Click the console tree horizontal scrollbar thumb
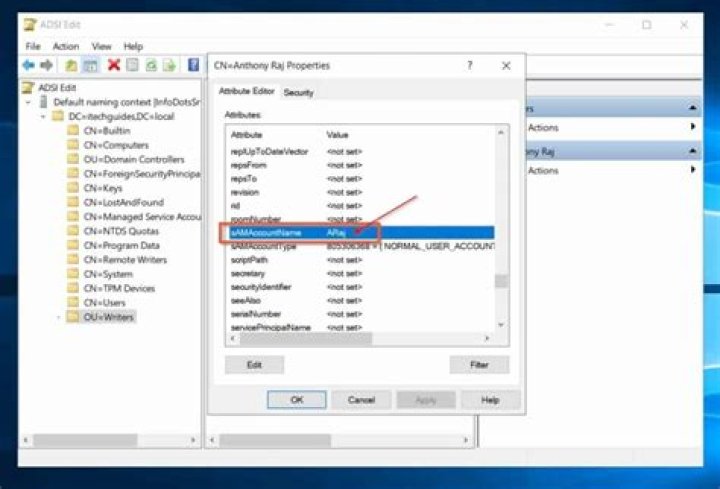Viewport: 720px width, 489px height. 85,440
